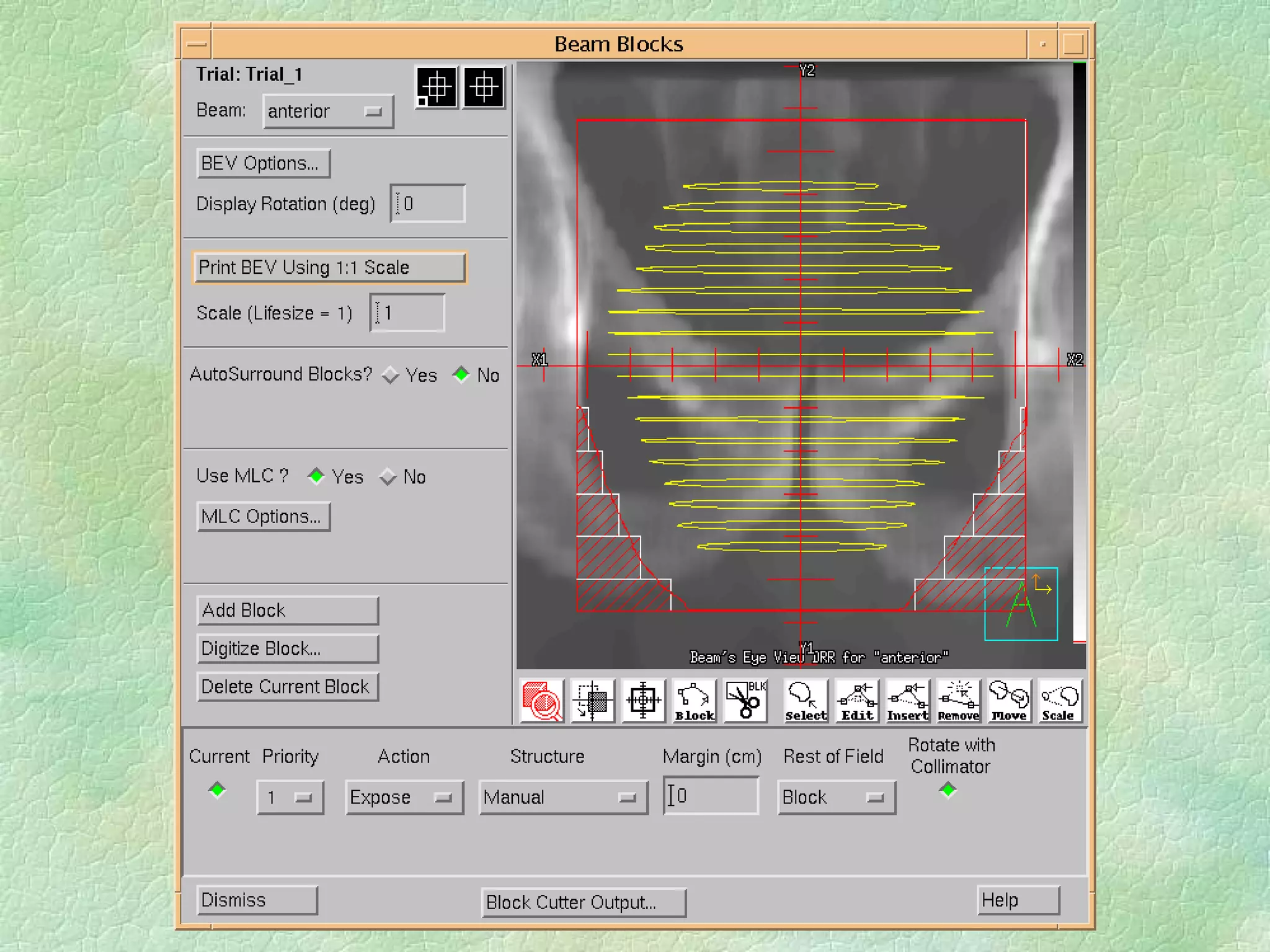This screenshot has height=952, width=1270.
Task: Toggle Rotate with Collimator indicator
Action: 948,790
